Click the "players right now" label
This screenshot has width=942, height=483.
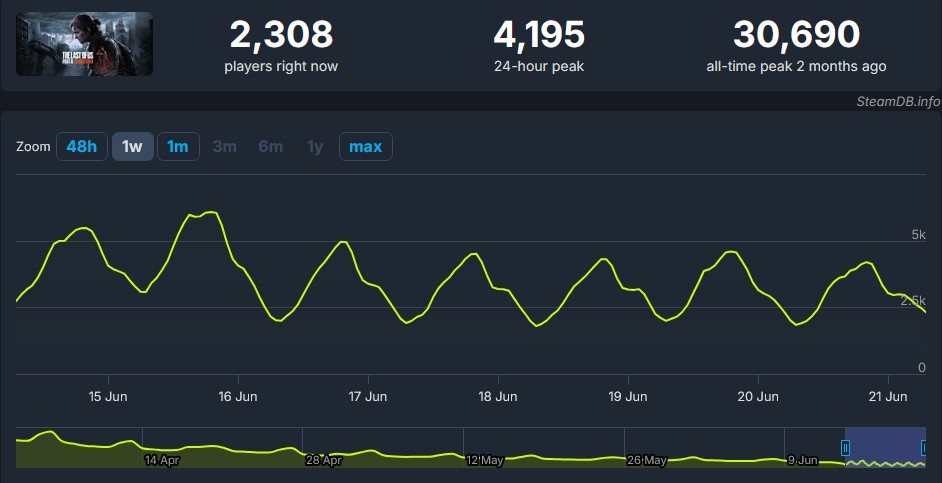tap(281, 66)
